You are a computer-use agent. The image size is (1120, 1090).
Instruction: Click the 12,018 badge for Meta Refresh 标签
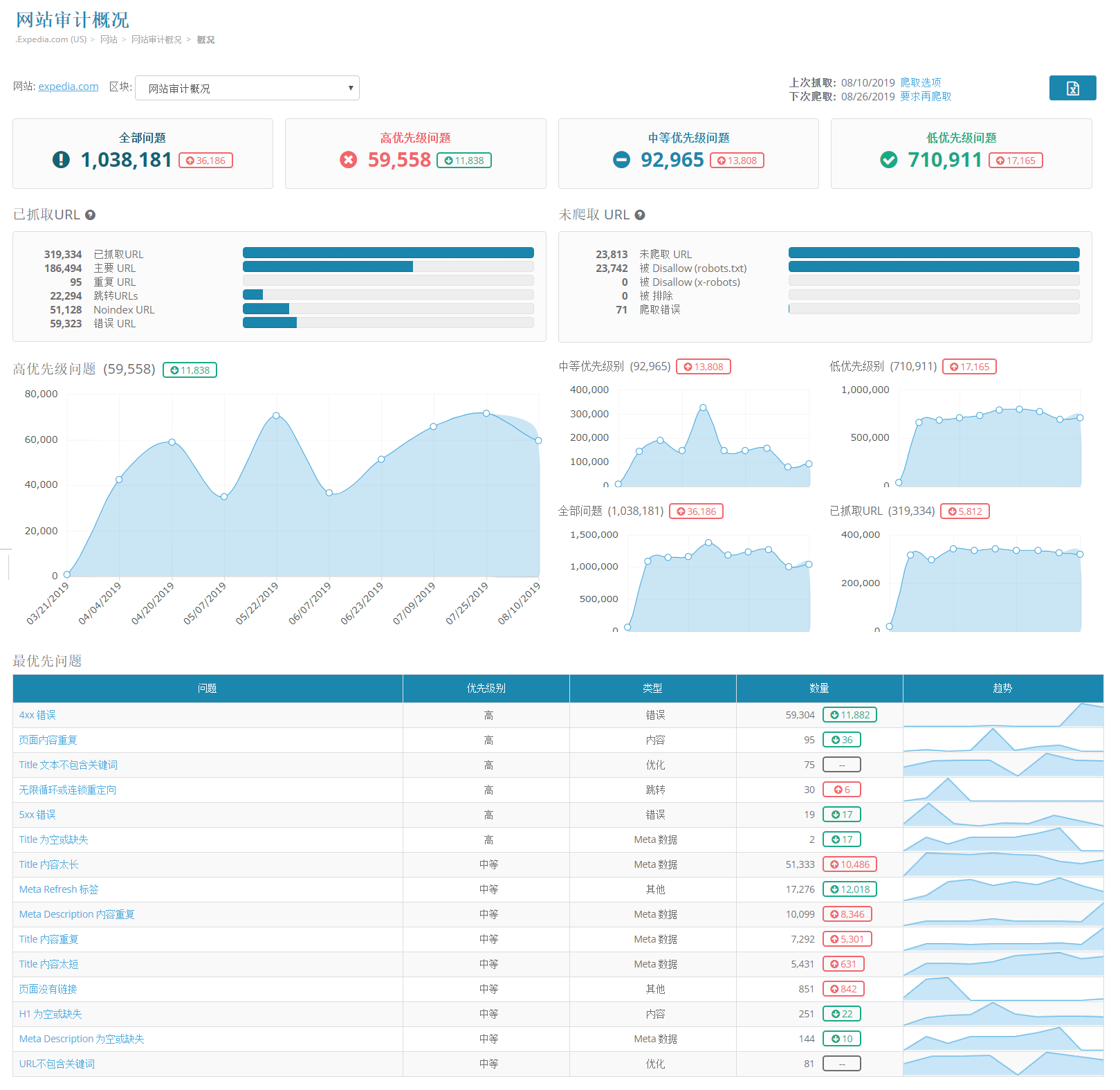[850, 889]
